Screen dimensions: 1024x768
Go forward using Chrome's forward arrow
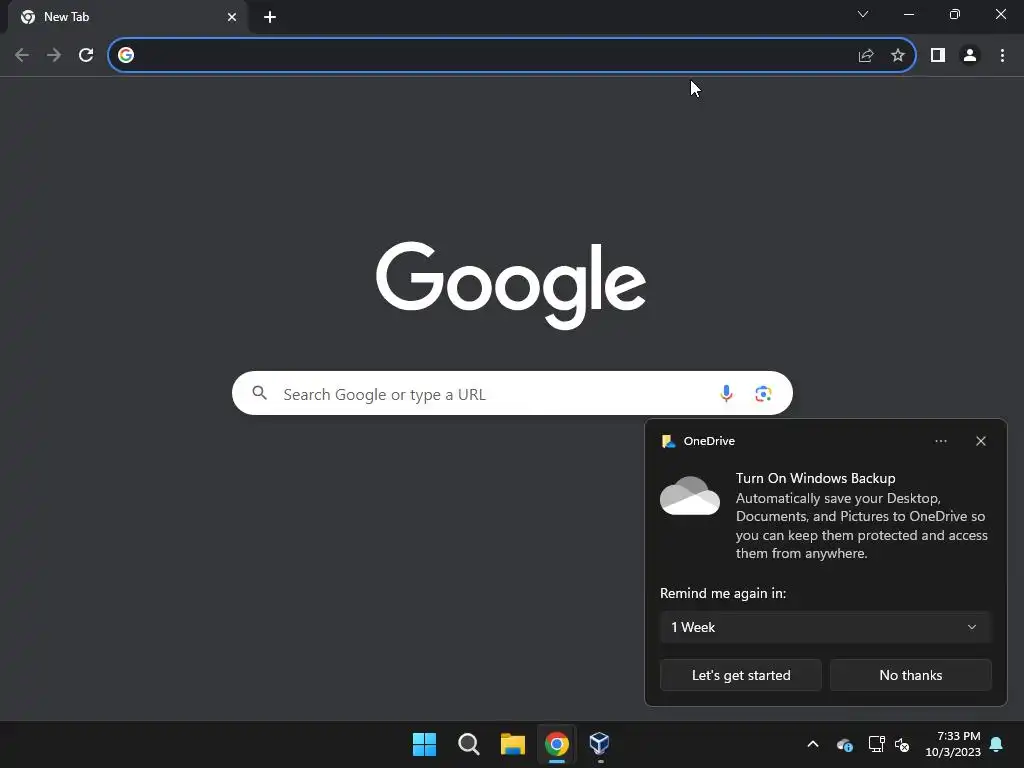tap(54, 56)
